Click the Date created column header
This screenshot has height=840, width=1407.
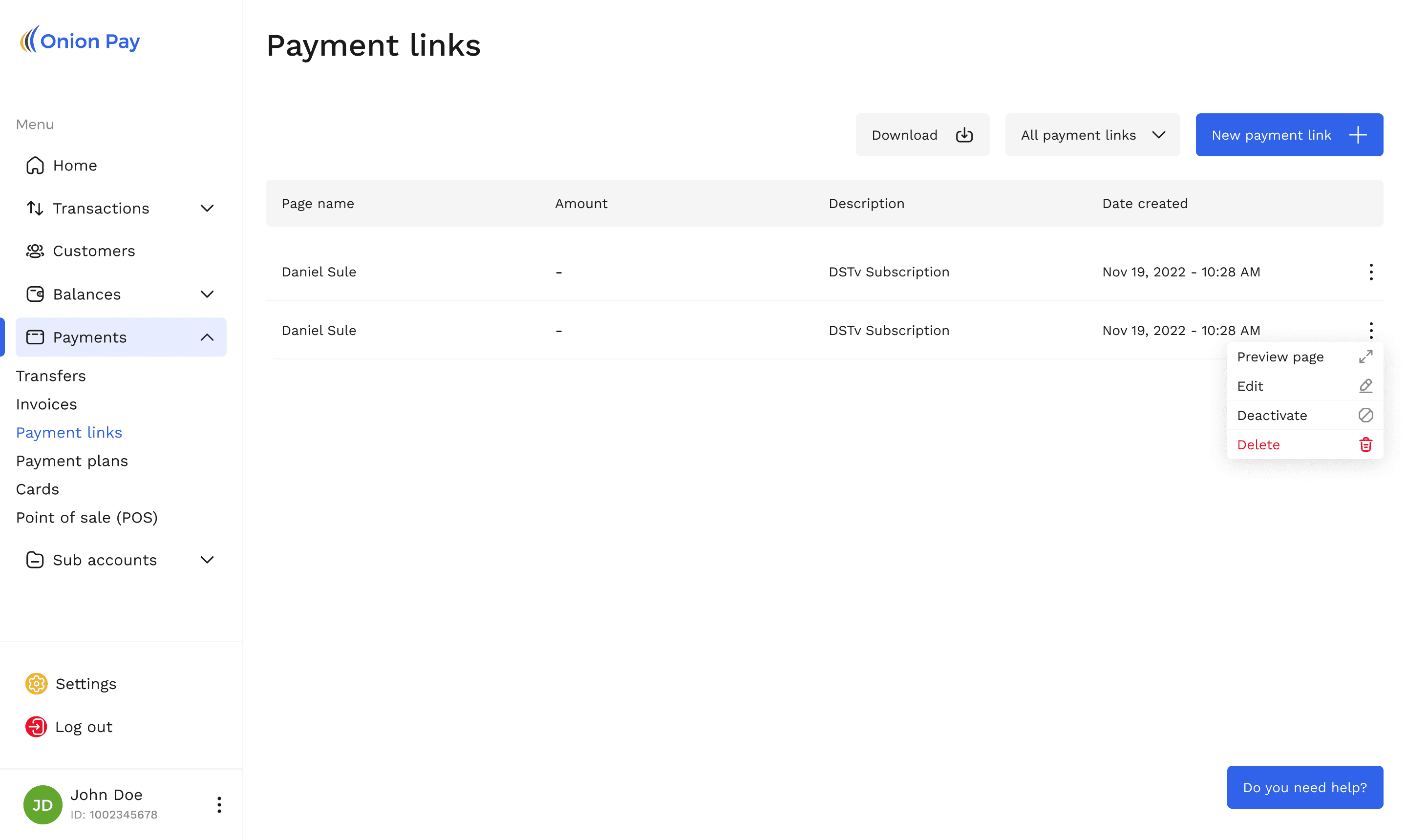pos(1145,203)
